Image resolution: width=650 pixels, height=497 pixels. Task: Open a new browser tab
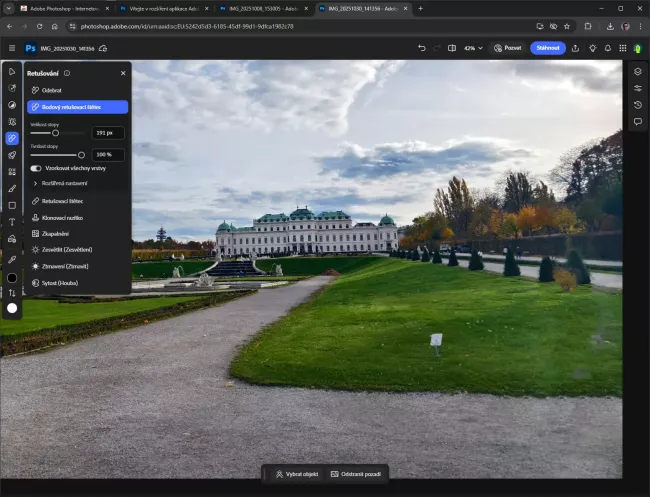(420, 8)
